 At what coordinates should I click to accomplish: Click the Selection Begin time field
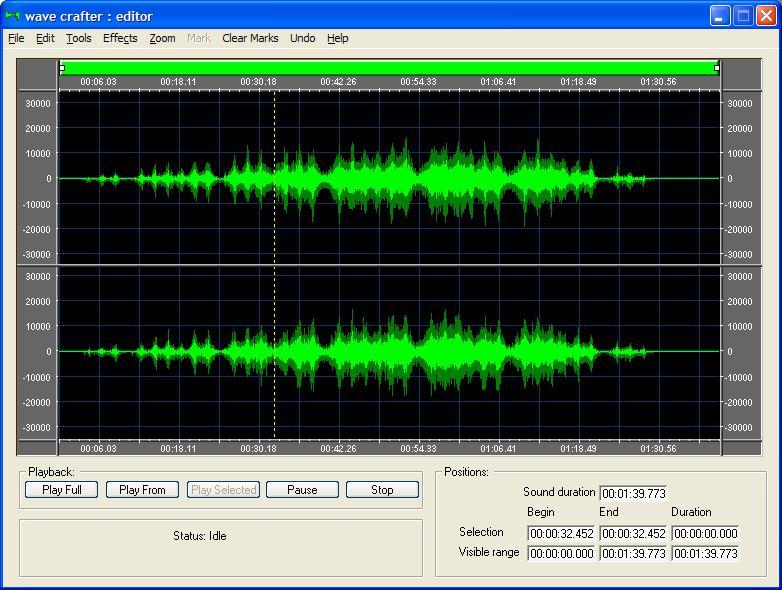coord(561,534)
